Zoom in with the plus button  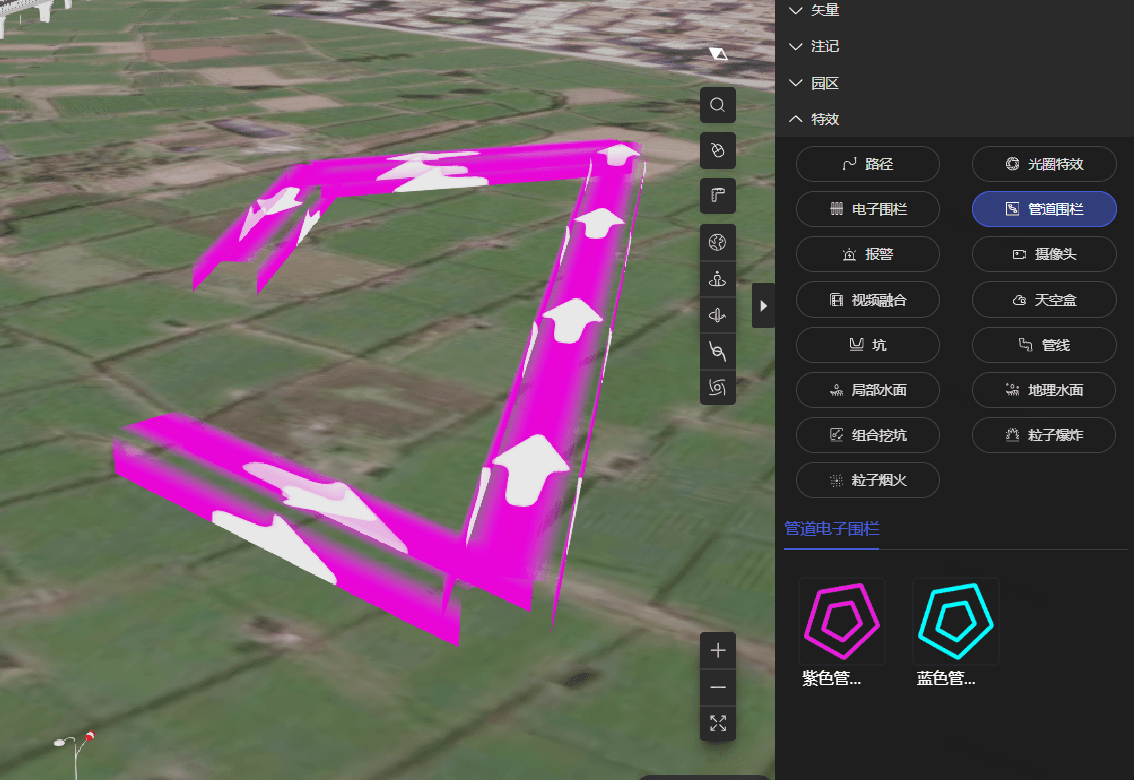pyautogui.click(x=717, y=651)
